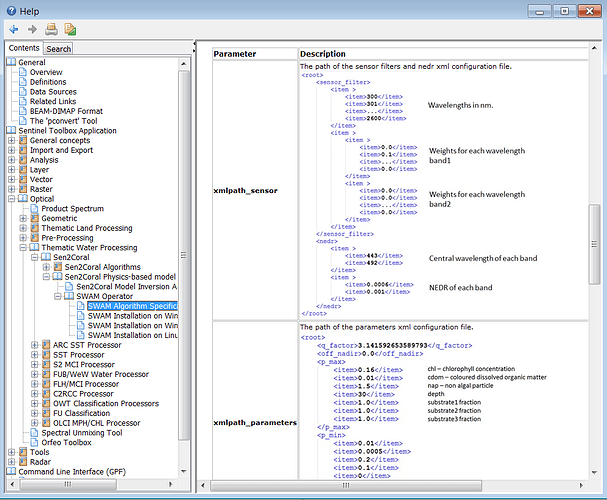Image resolution: width=607 pixels, height=500 pixels.
Task: Switch to the Search tab
Action: tap(58, 49)
